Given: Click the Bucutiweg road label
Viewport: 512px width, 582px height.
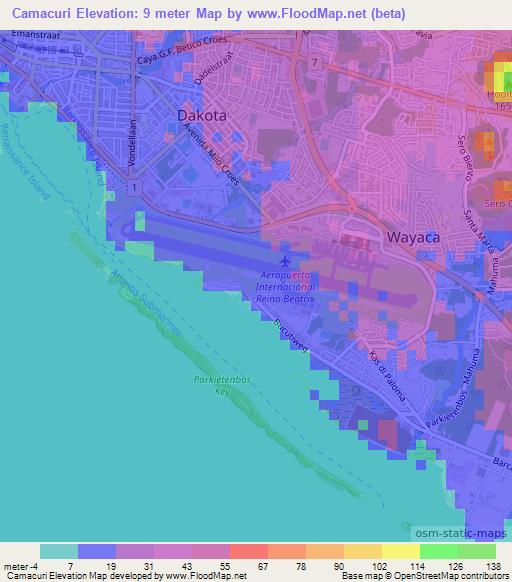Looking at the screenshot, I should [x=291, y=336].
